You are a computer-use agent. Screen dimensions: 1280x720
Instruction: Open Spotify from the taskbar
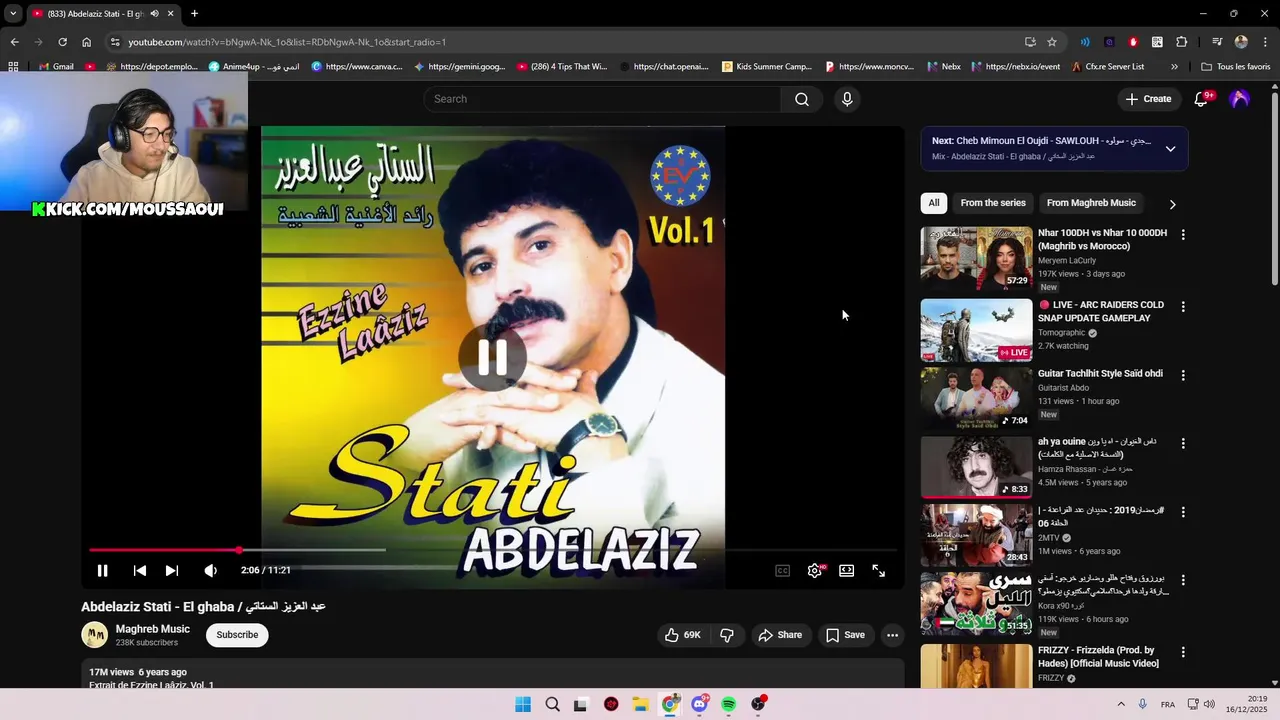(x=729, y=704)
